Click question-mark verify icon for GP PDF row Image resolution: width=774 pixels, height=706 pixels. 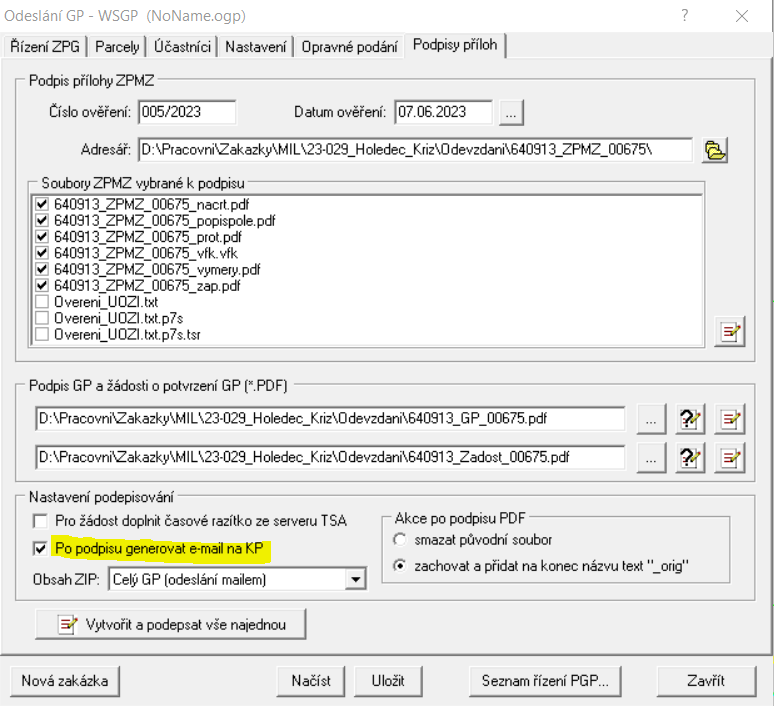[689, 420]
